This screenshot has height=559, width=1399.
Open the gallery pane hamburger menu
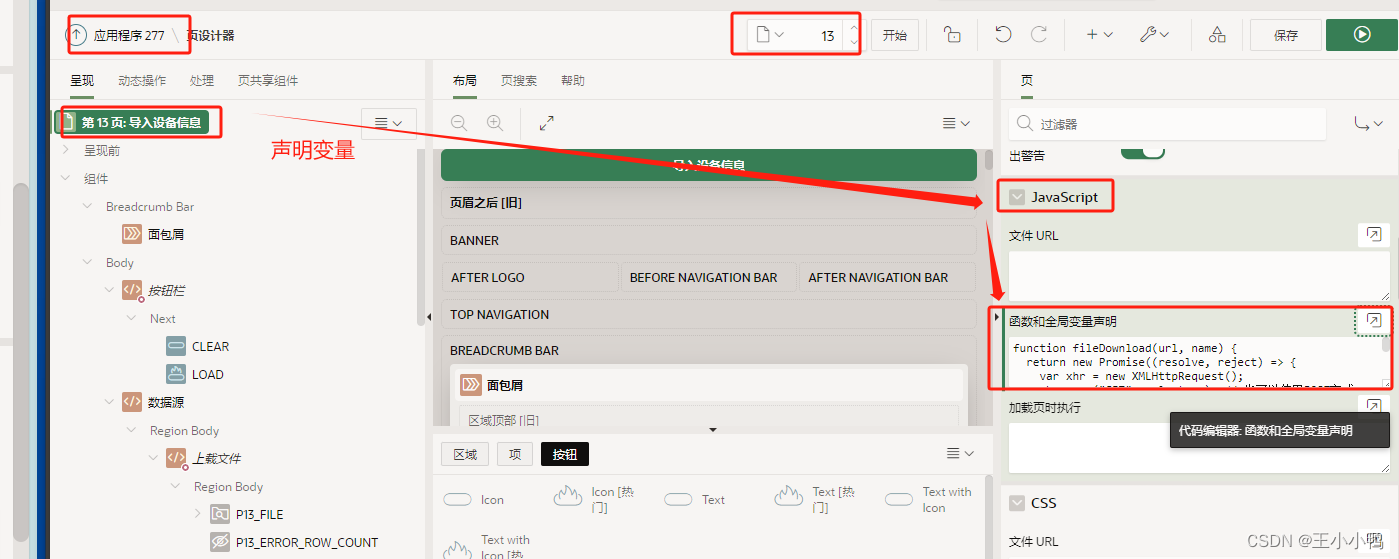tap(960, 454)
